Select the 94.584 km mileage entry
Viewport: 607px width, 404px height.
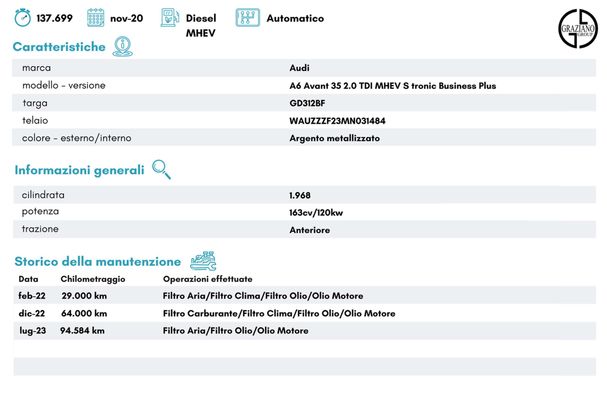(82, 330)
